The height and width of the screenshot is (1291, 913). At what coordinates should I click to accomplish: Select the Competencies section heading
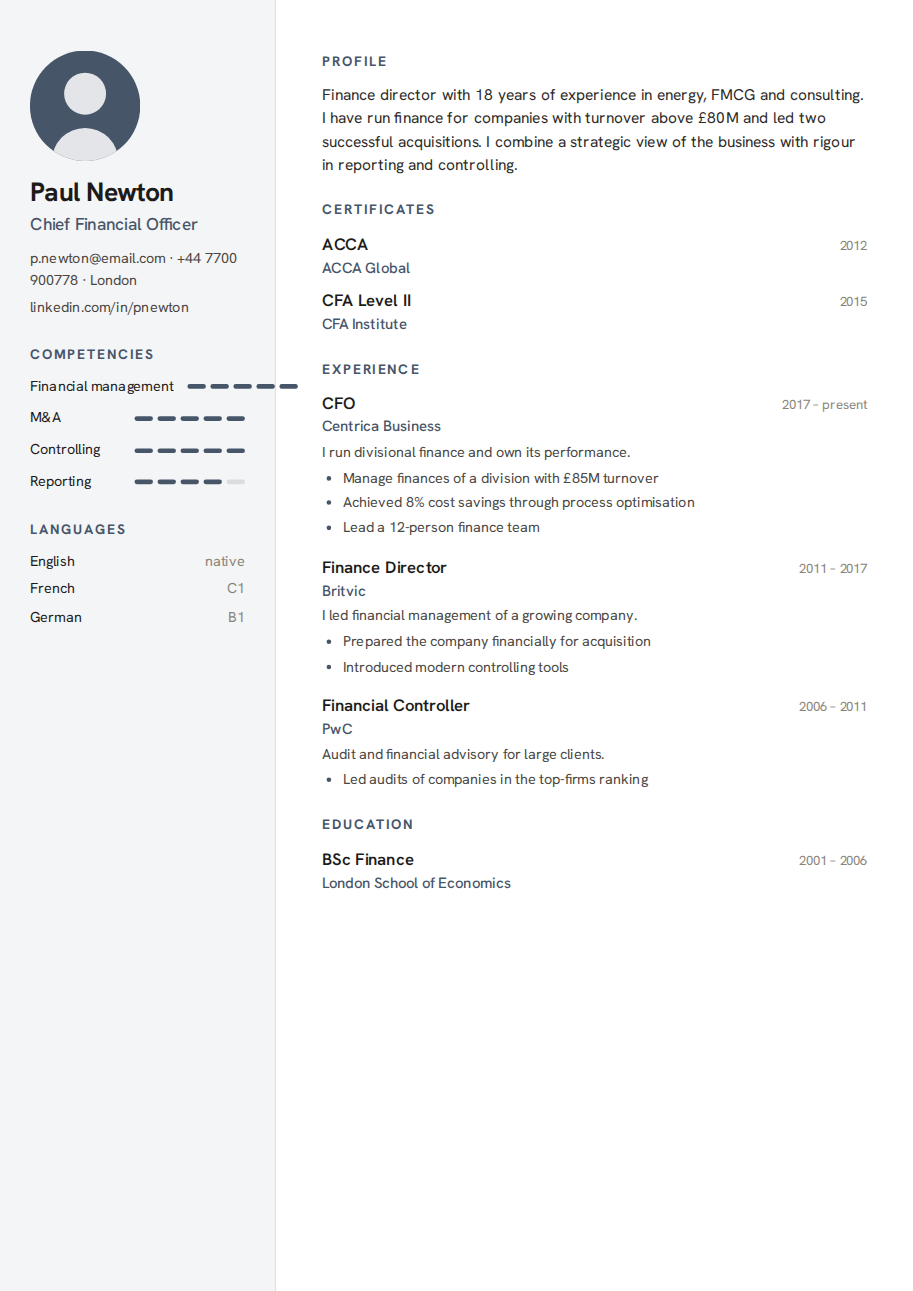point(92,354)
